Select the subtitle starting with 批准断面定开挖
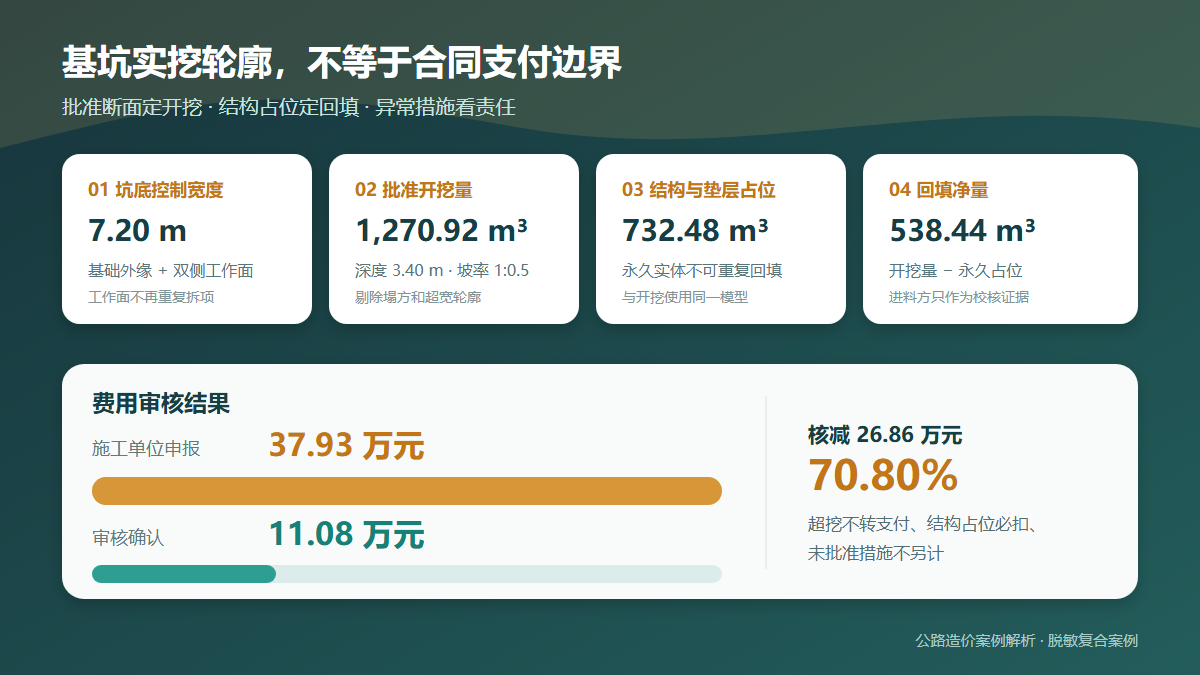This screenshot has width=1200, height=675. 289,107
